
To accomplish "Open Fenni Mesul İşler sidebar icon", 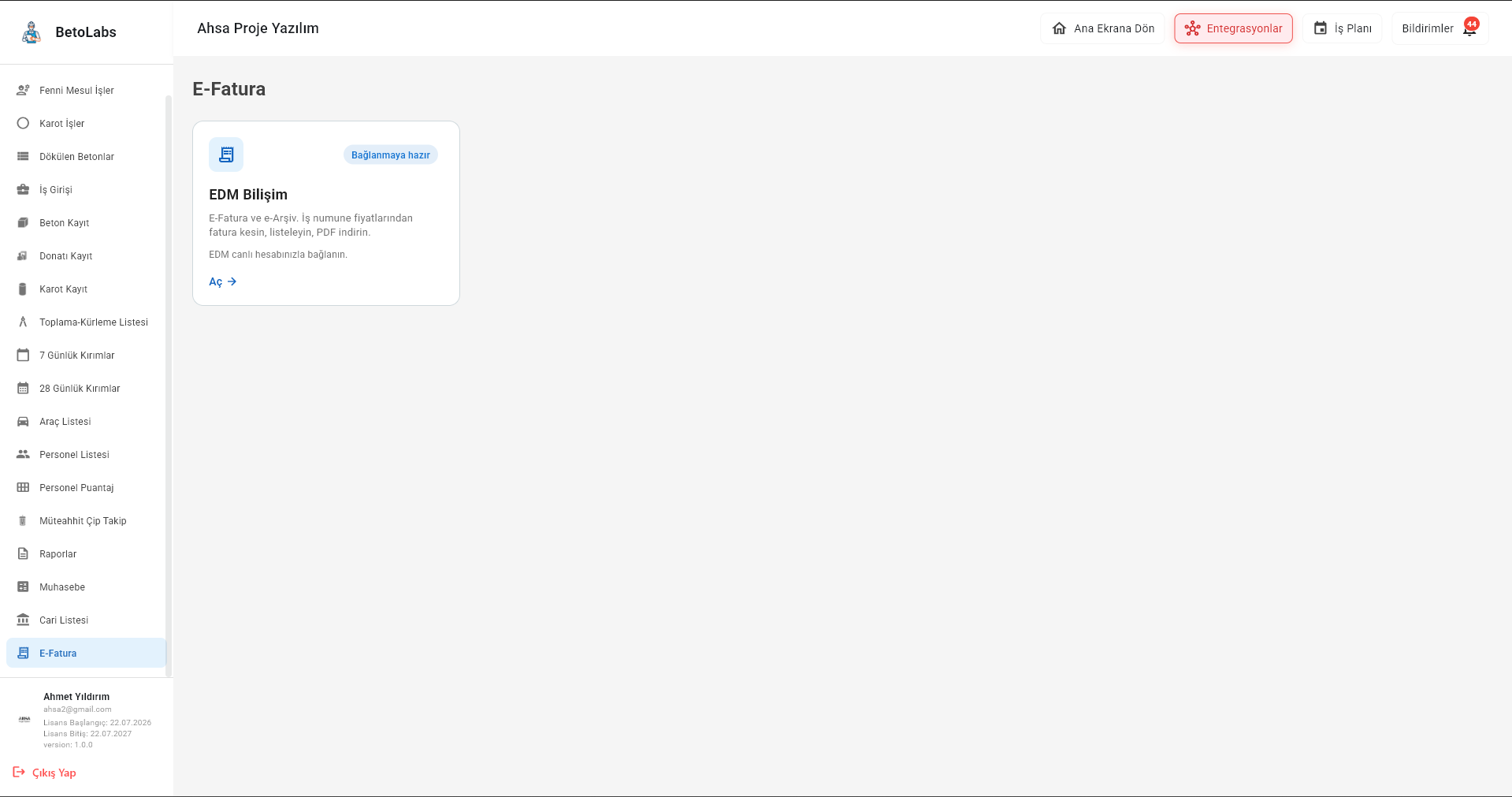I will 23,90.
